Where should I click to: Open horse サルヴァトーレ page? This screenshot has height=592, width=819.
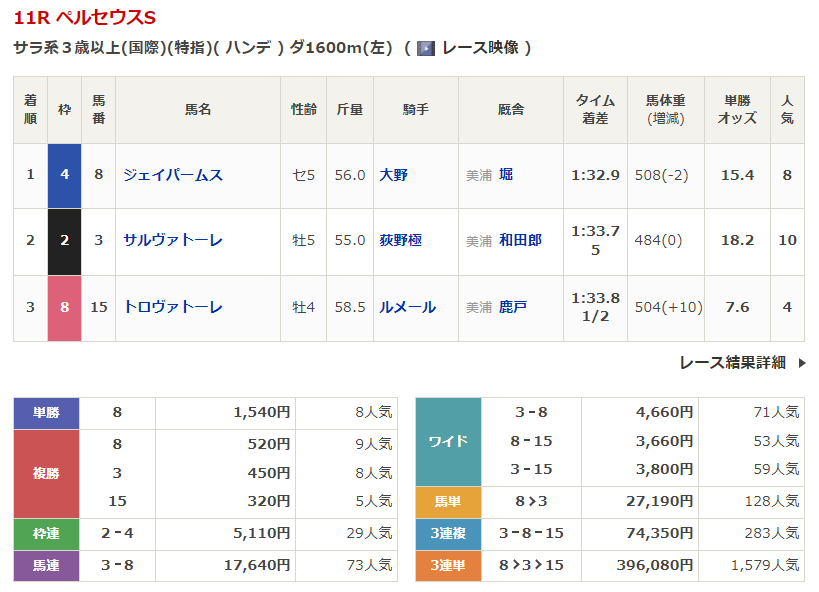(172, 240)
